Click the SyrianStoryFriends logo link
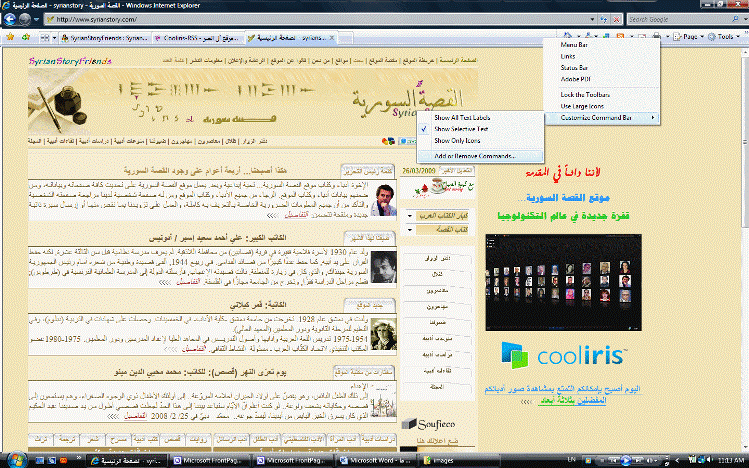The width and height of the screenshot is (749, 468). [x=70, y=61]
